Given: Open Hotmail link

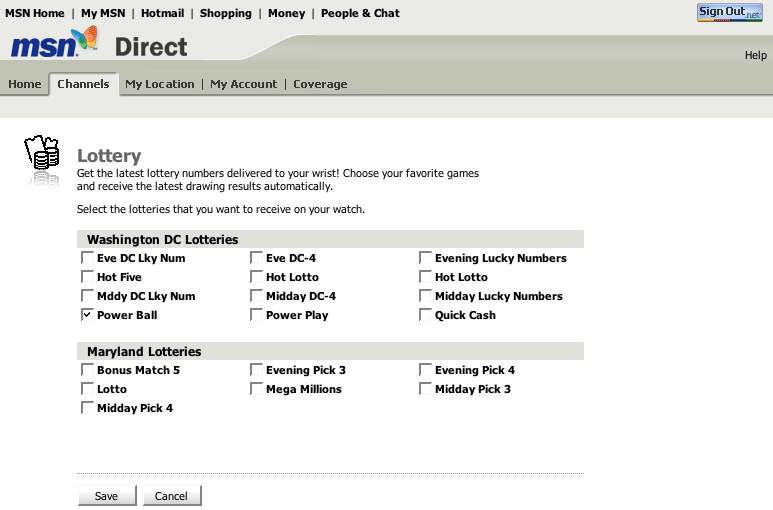Looking at the screenshot, I should coord(163,13).
